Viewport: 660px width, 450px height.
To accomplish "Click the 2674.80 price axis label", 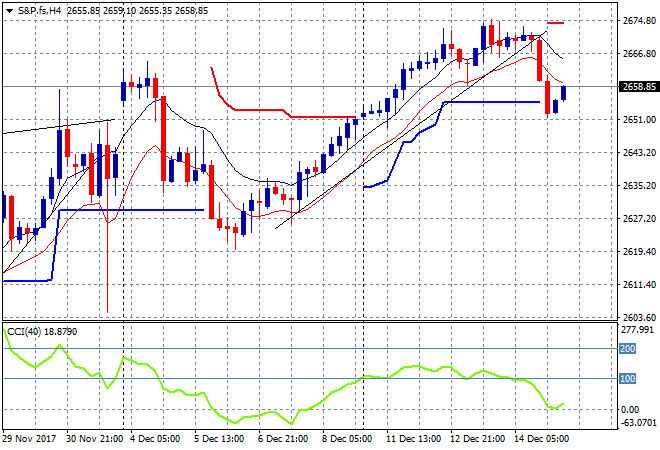I will (639, 21).
